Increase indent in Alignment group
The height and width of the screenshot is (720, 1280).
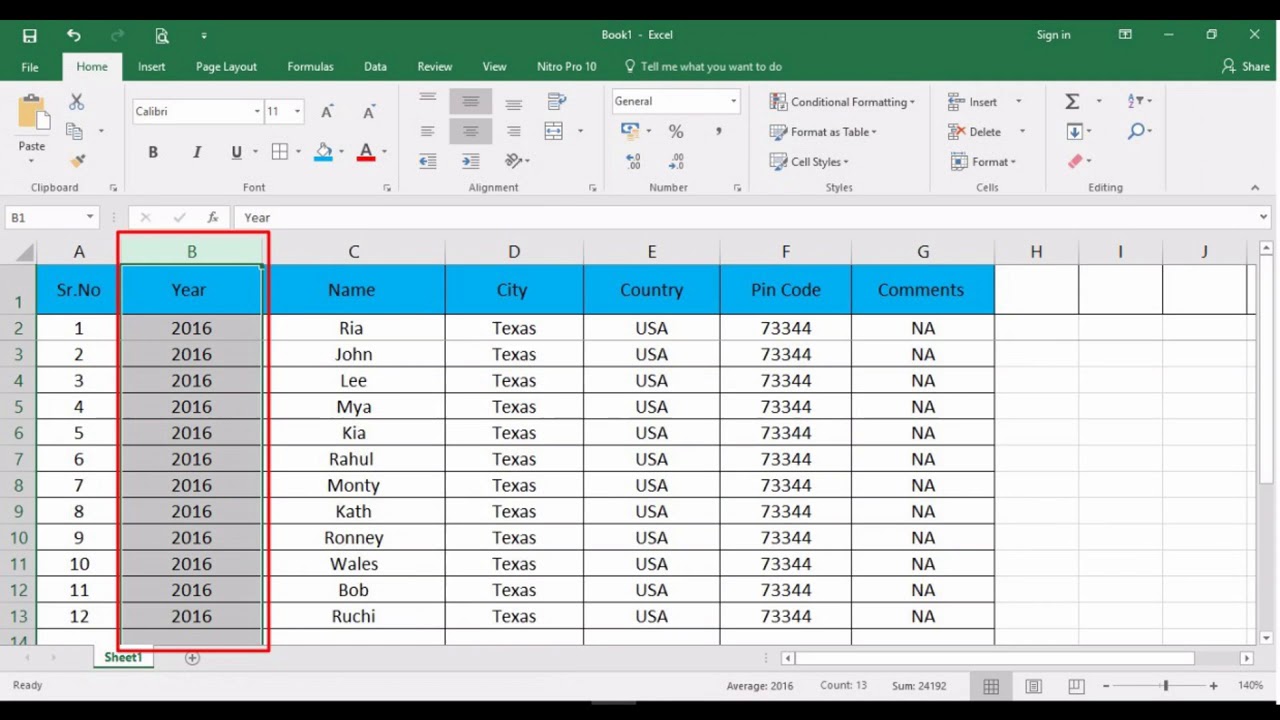470,160
